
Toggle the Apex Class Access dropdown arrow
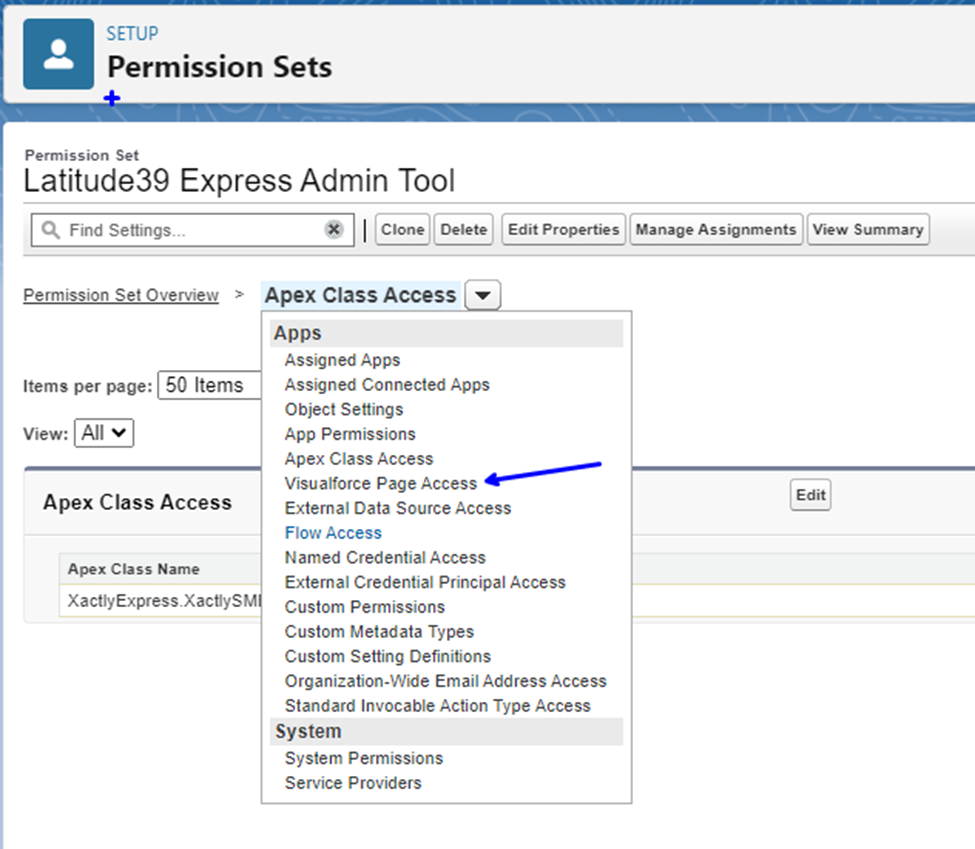coord(483,295)
